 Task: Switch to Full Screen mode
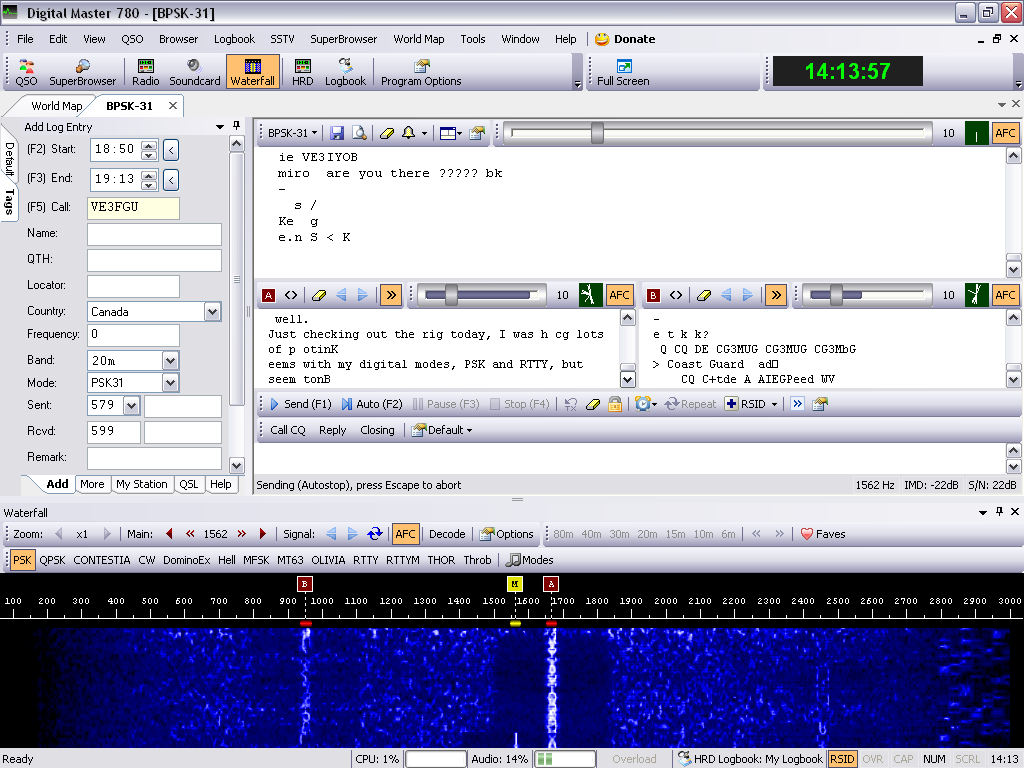623,72
